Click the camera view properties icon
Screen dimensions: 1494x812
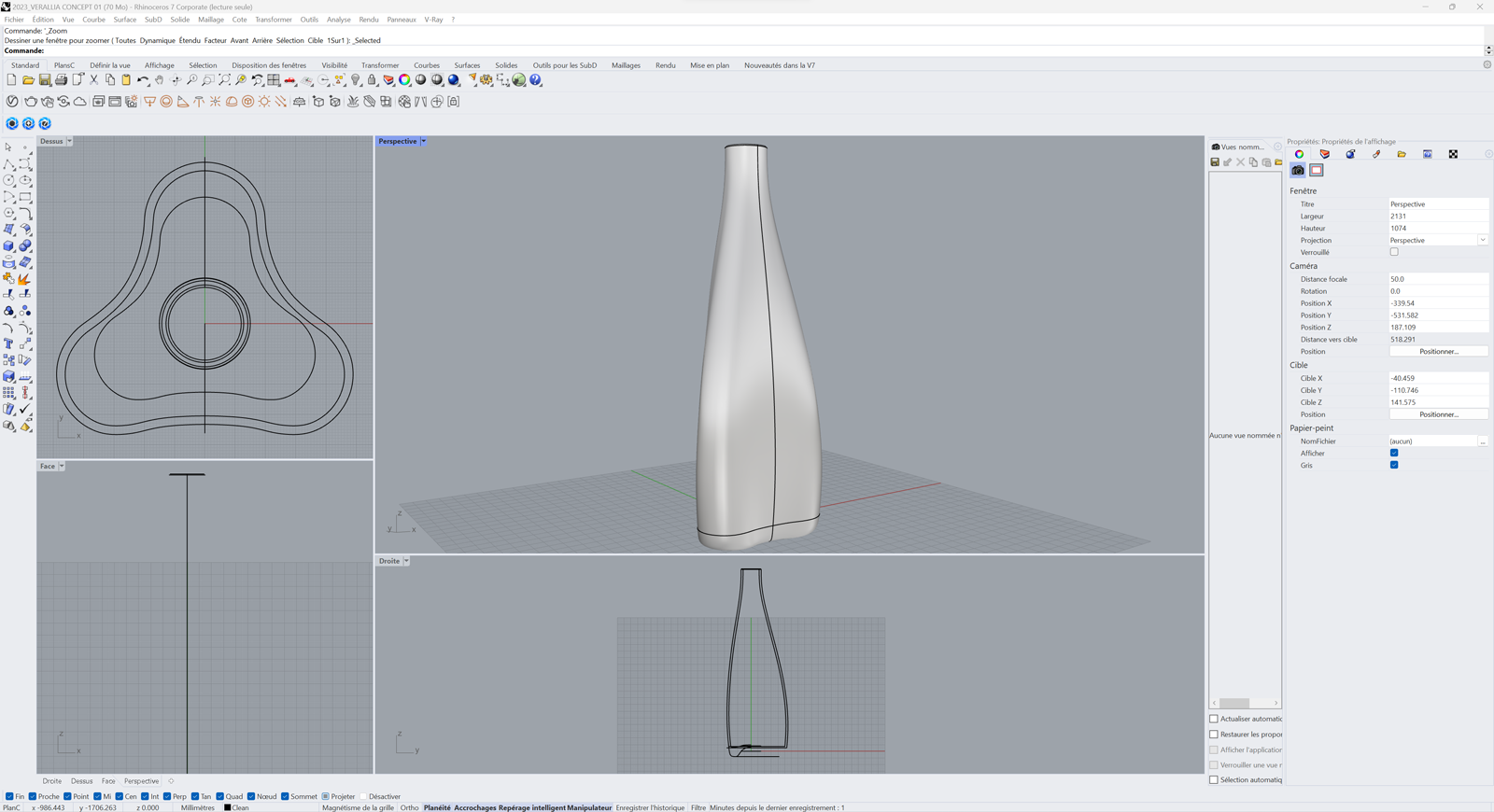coord(1298,170)
